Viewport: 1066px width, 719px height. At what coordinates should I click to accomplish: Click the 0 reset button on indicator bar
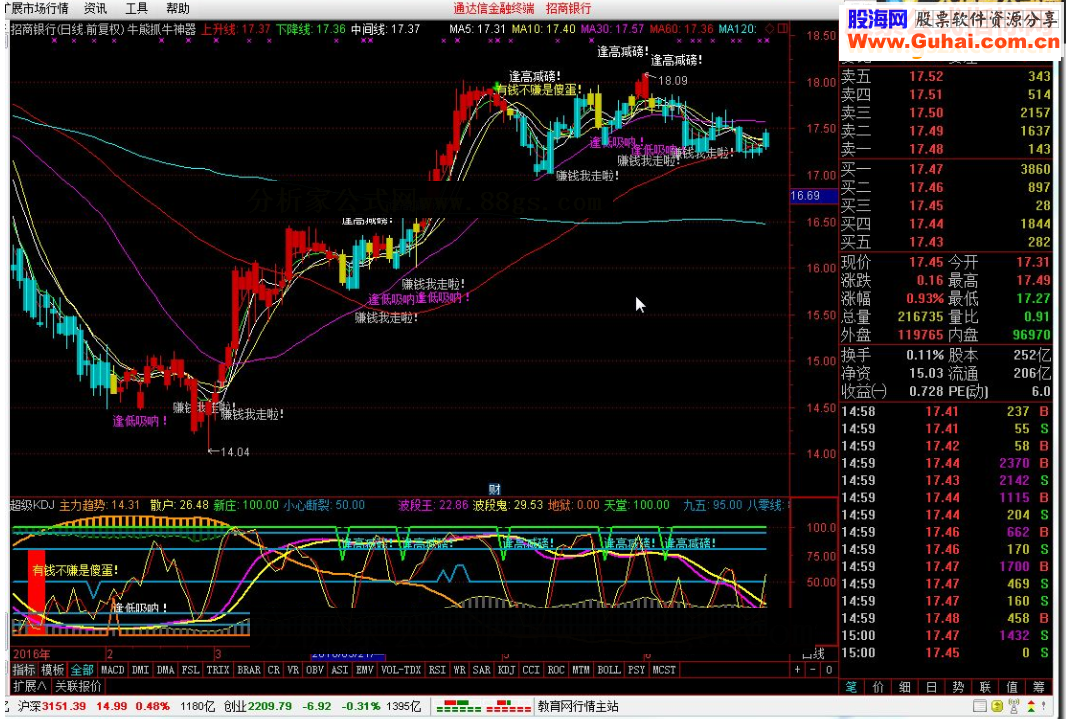829,669
